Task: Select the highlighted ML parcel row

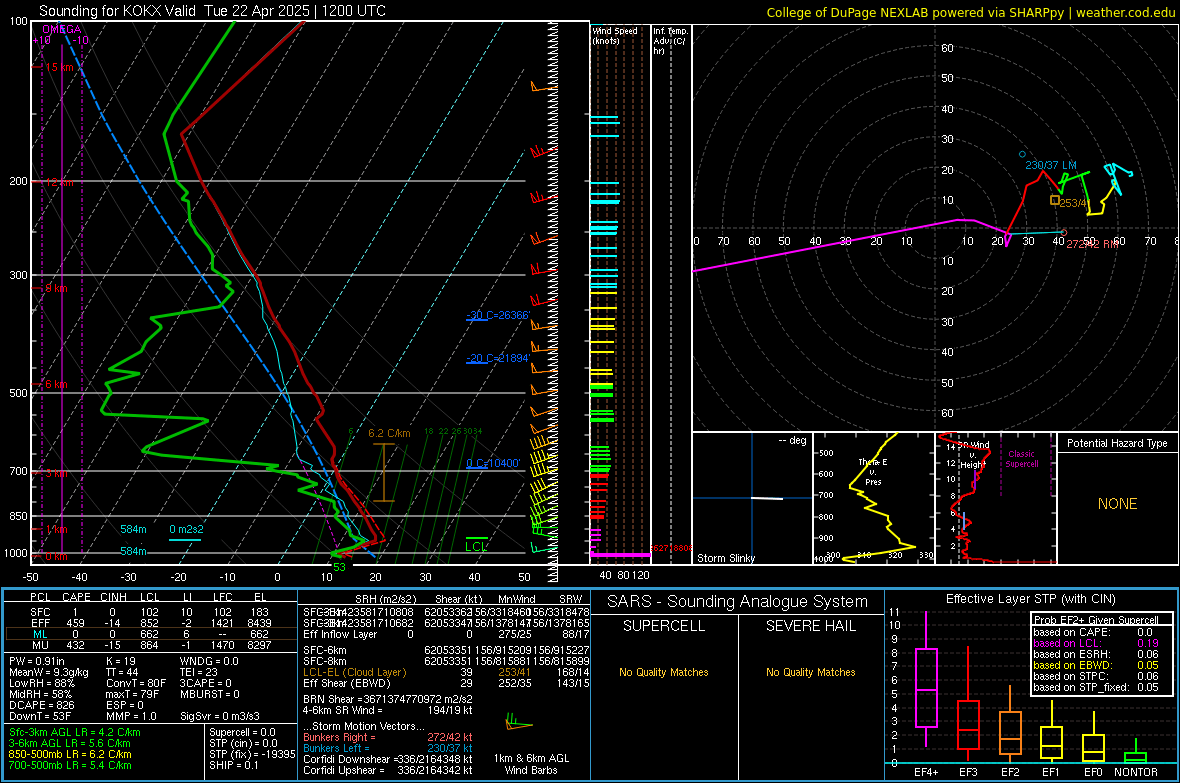Action: coord(150,634)
